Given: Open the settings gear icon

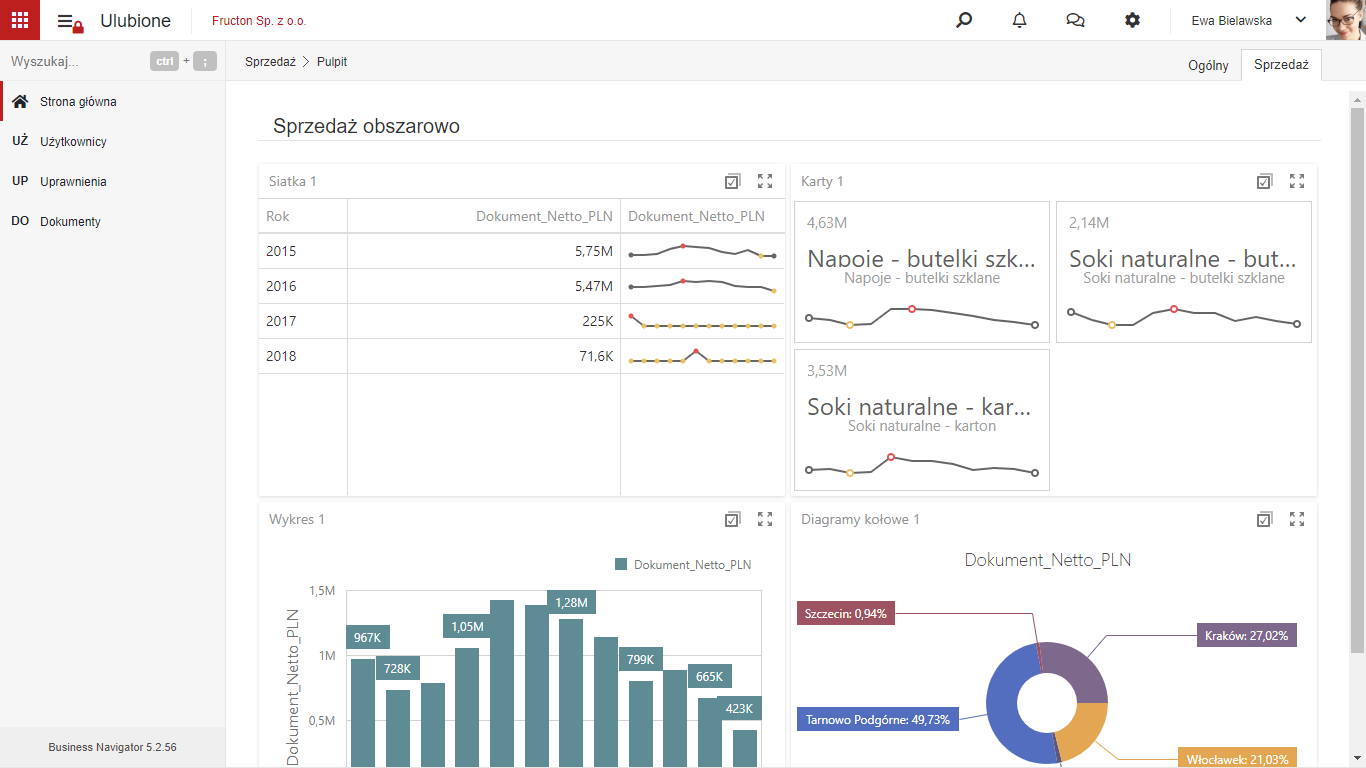Looking at the screenshot, I should coord(1132,20).
